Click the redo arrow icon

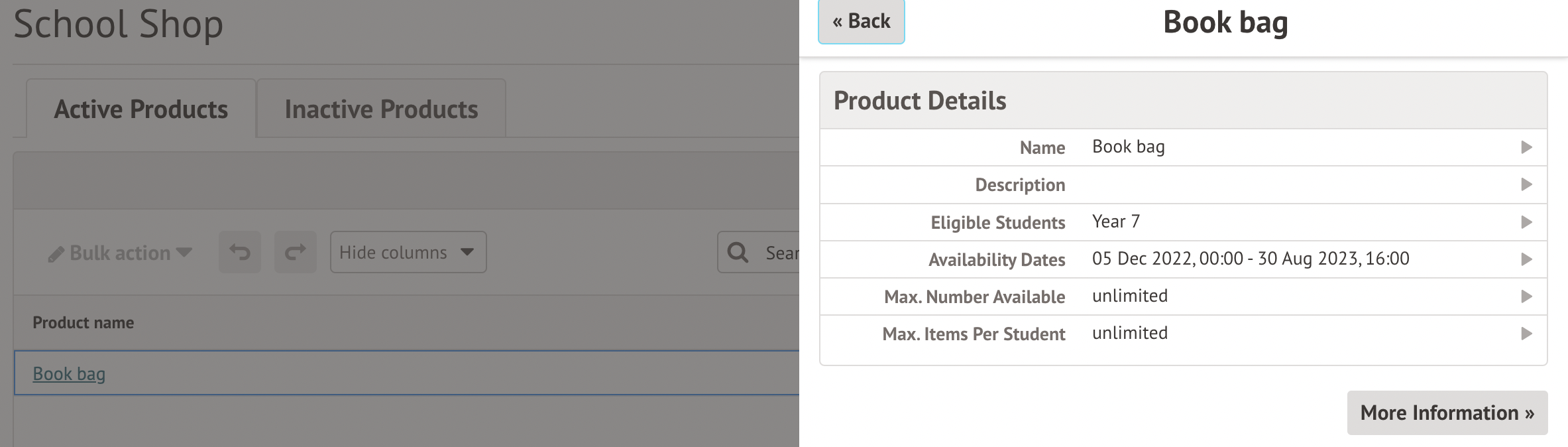click(x=296, y=252)
